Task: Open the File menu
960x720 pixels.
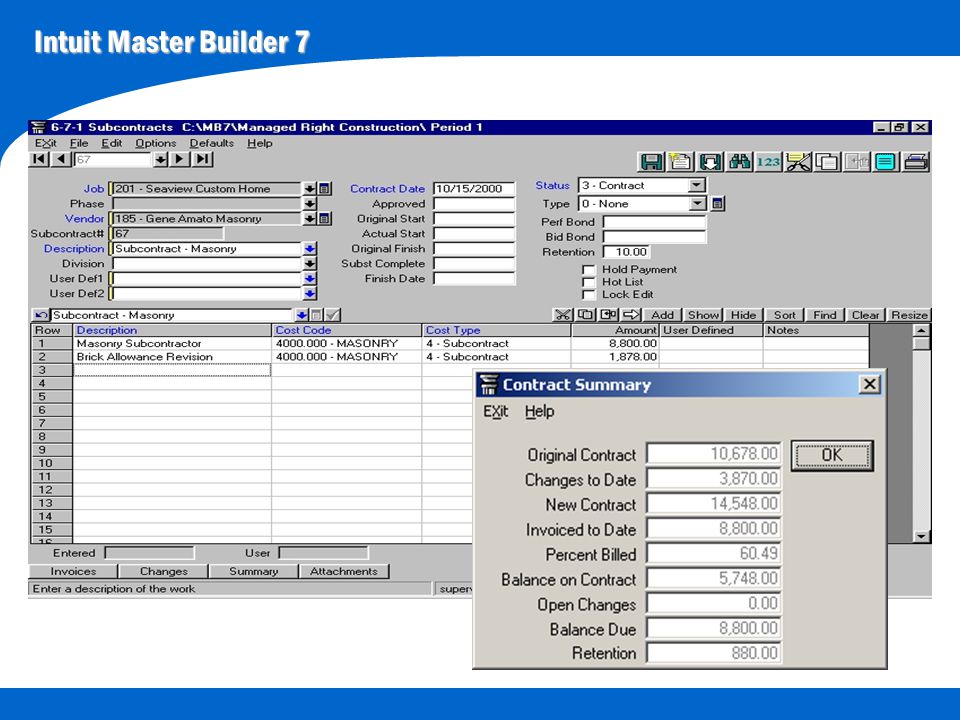Action: point(79,143)
